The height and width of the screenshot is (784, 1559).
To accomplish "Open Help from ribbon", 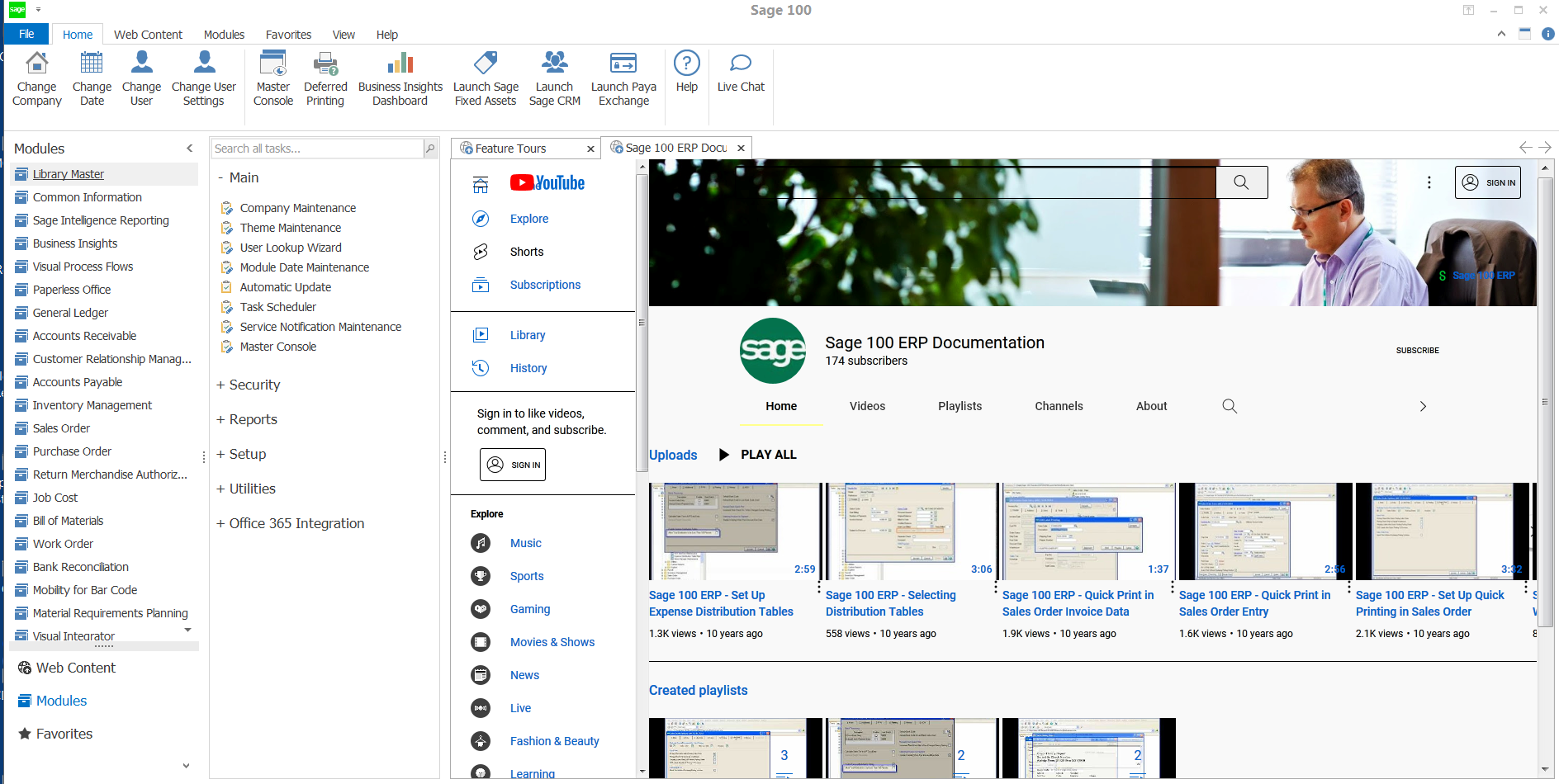I will (687, 73).
